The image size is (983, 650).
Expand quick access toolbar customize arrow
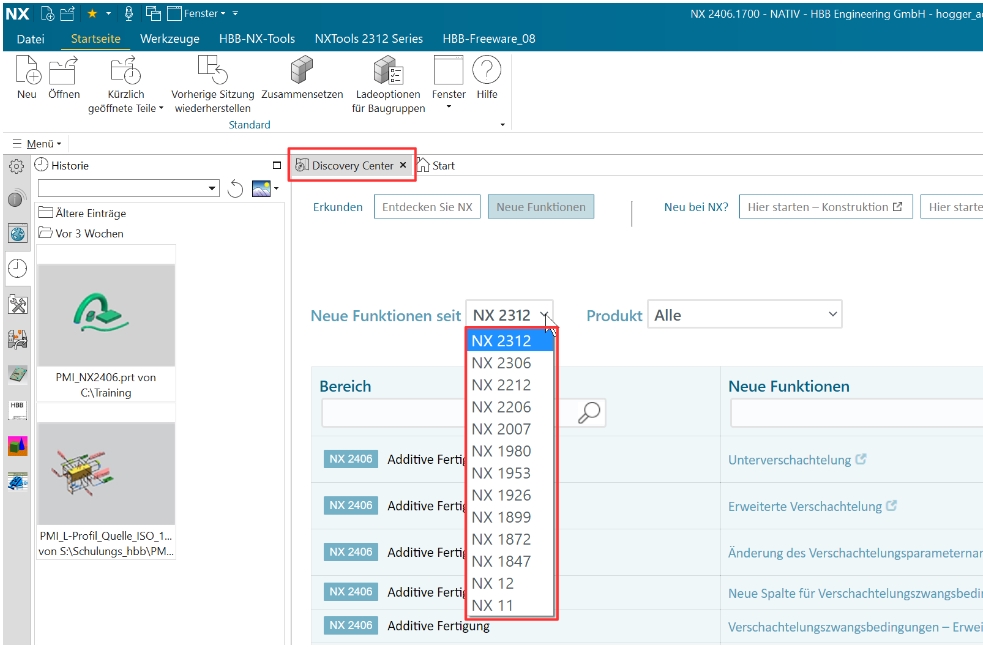(235, 13)
